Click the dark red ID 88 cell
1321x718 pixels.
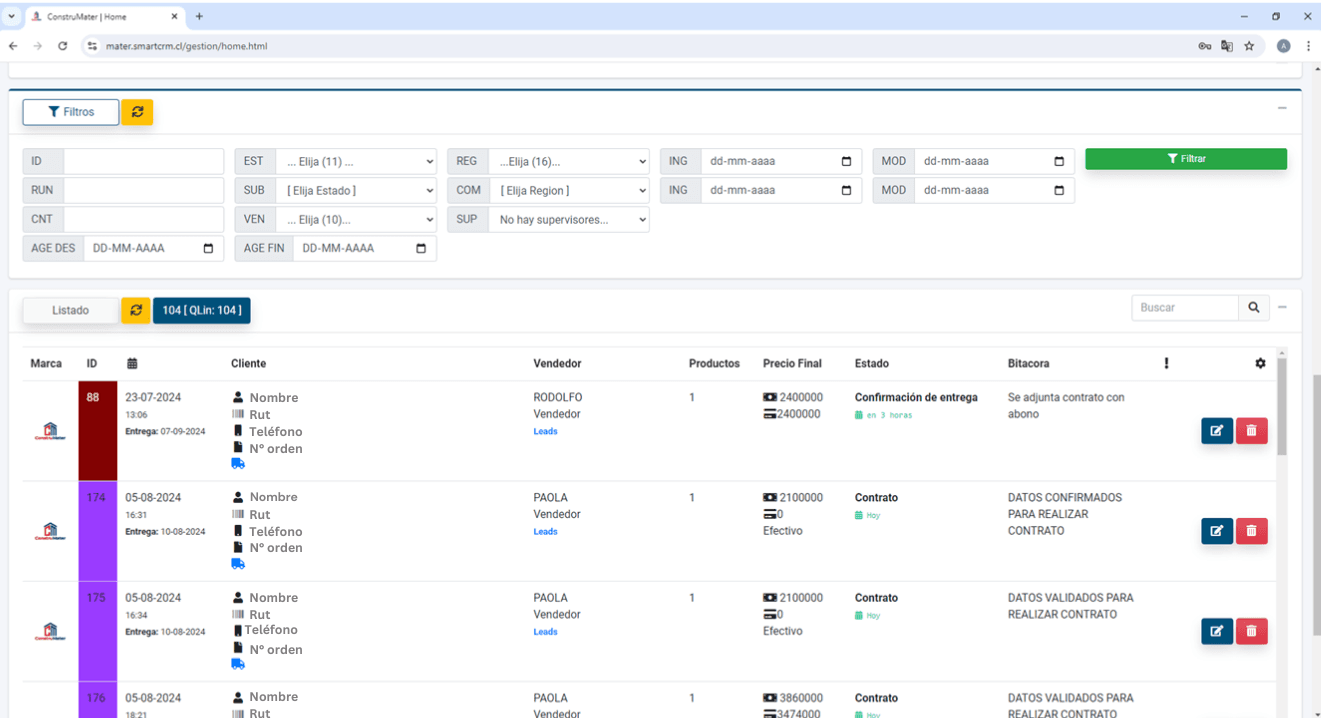97,431
